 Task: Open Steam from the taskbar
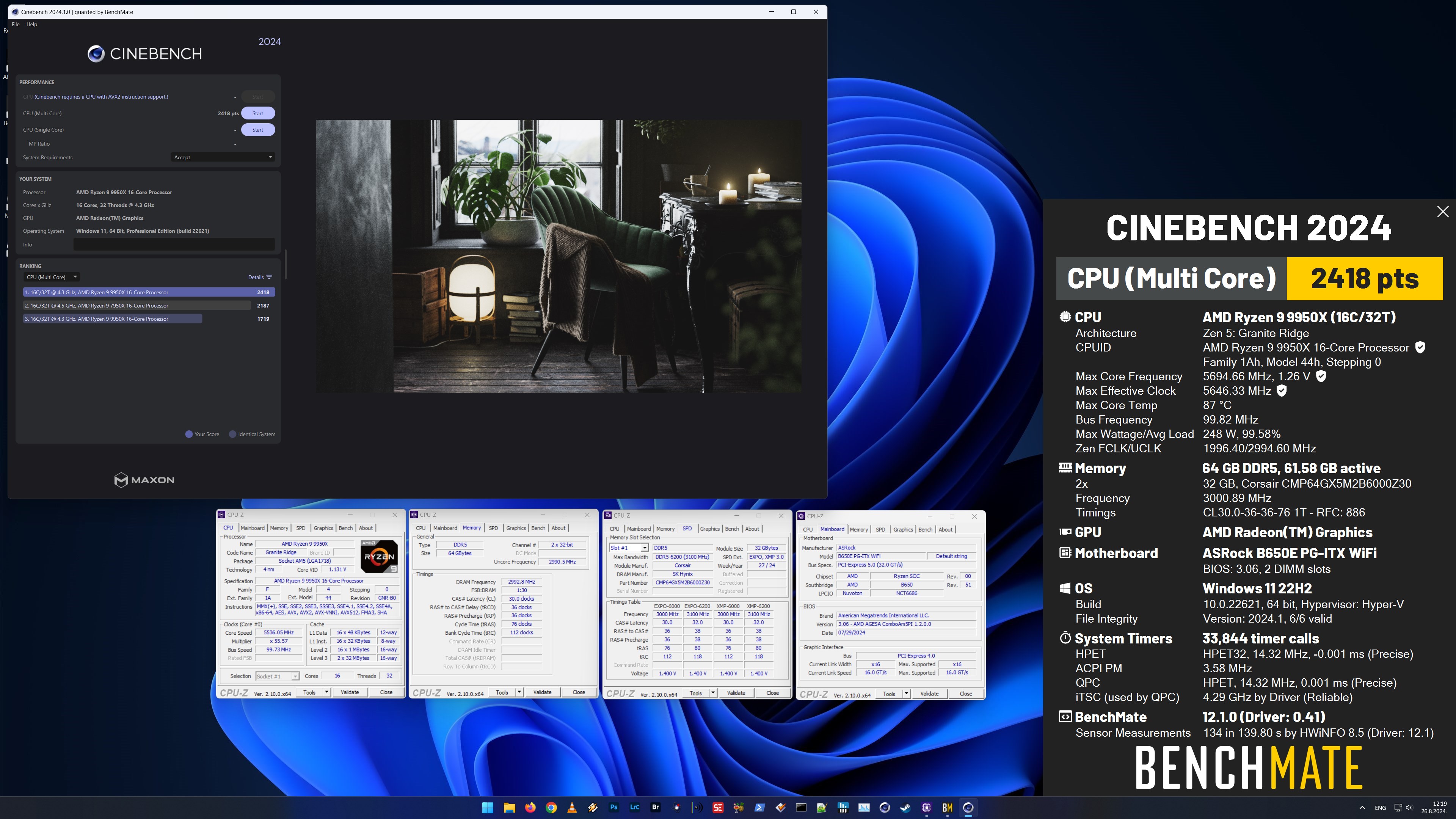[x=905, y=808]
